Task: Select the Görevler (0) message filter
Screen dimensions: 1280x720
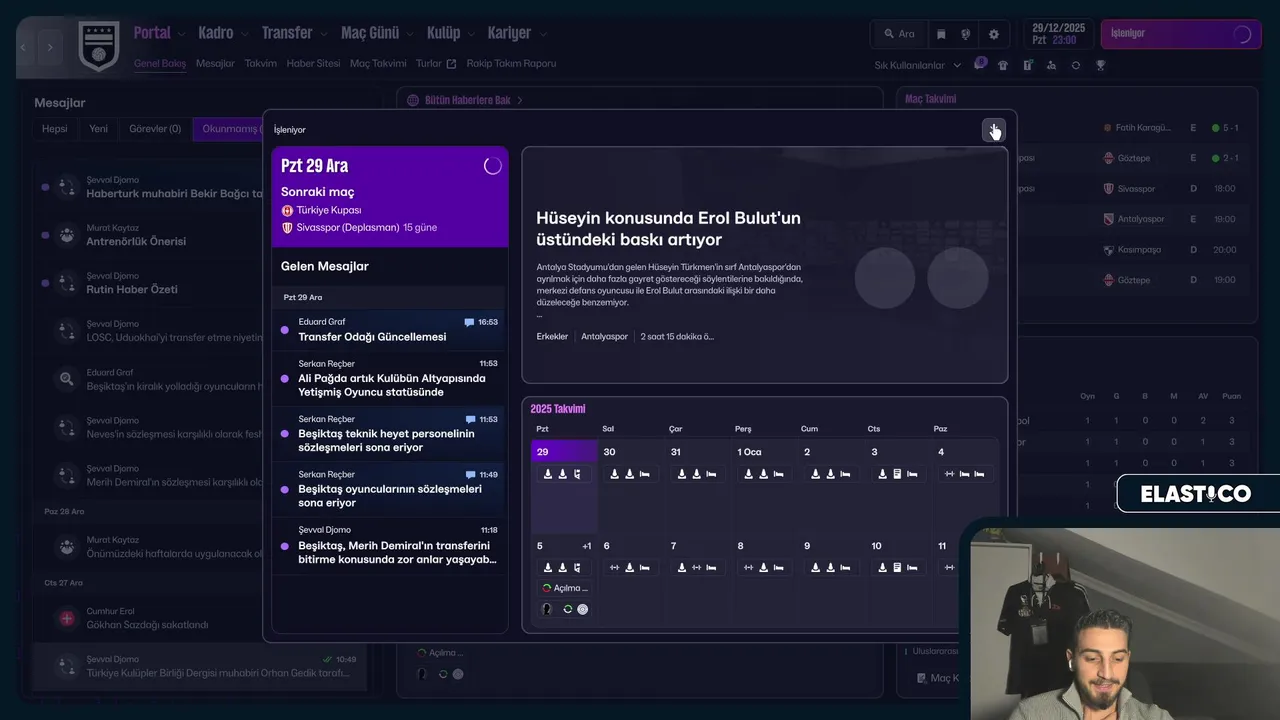Action: [155, 128]
